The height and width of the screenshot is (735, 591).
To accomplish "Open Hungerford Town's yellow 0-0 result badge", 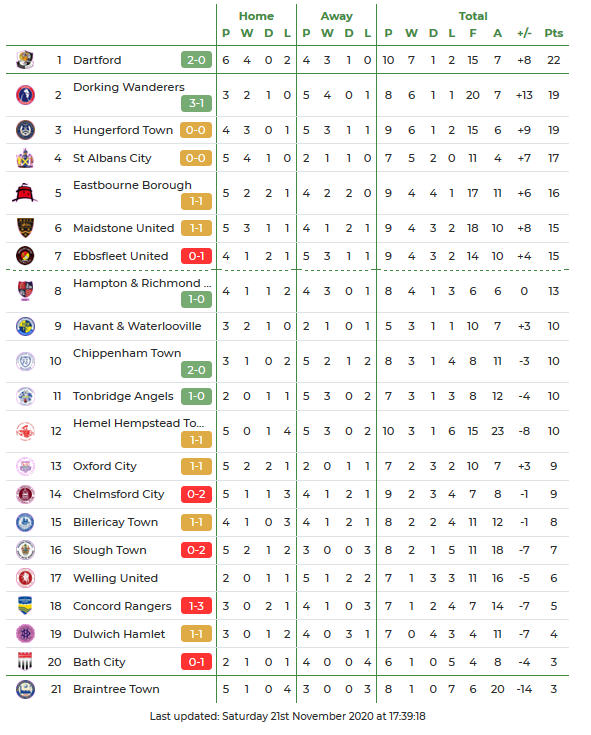I will tap(196, 130).
